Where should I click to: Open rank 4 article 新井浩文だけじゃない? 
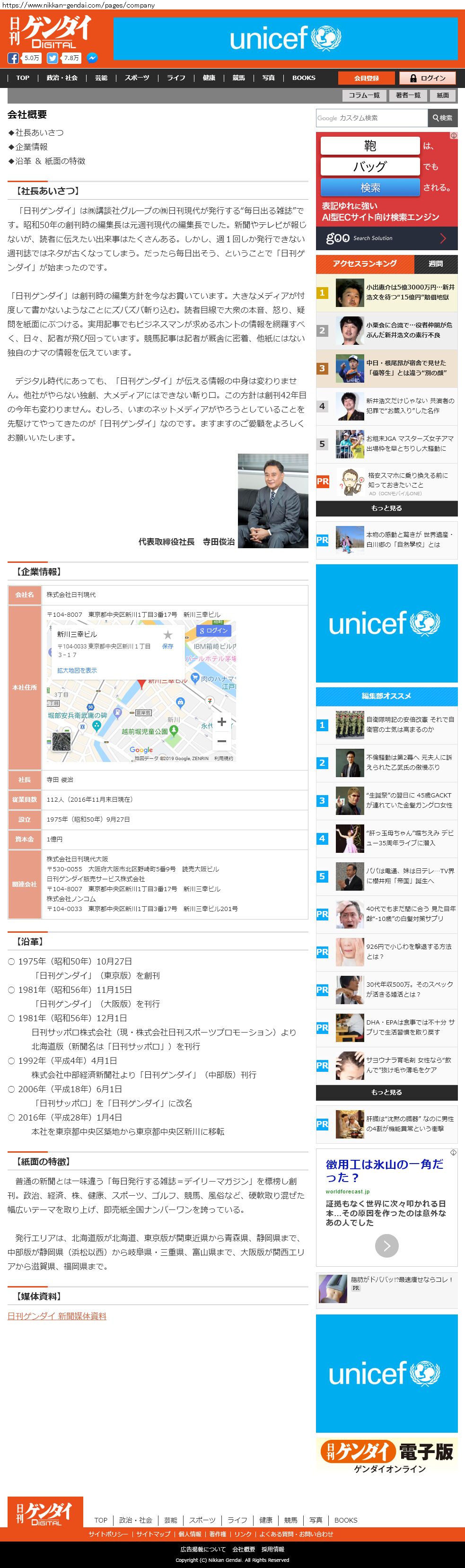point(410,406)
